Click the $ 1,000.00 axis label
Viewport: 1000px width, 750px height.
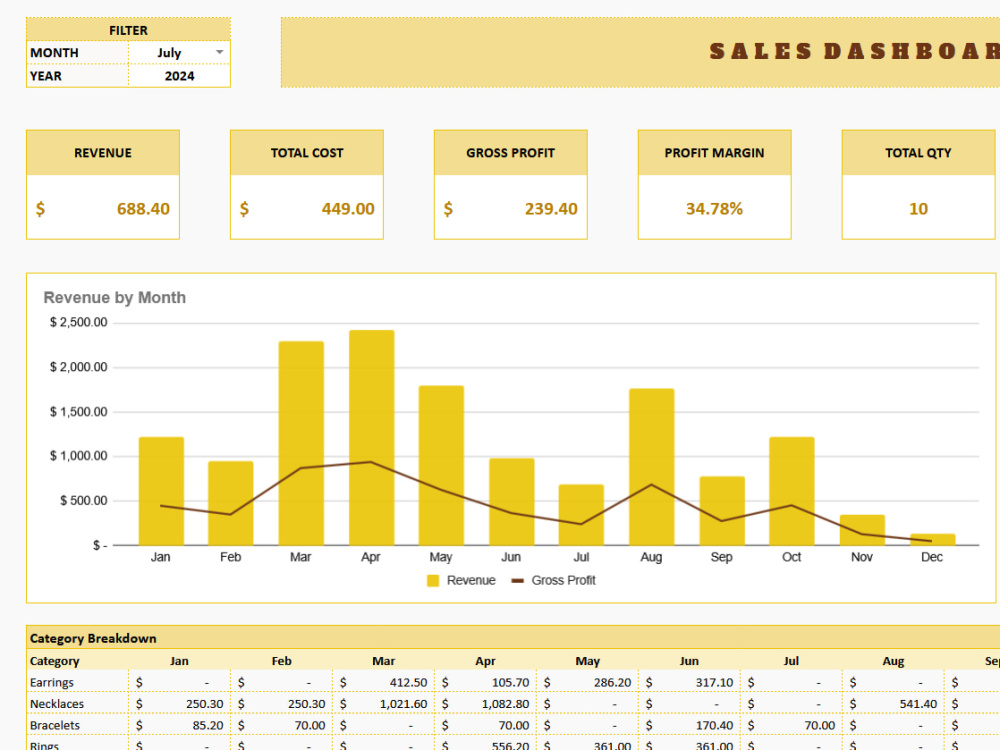[78, 456]
